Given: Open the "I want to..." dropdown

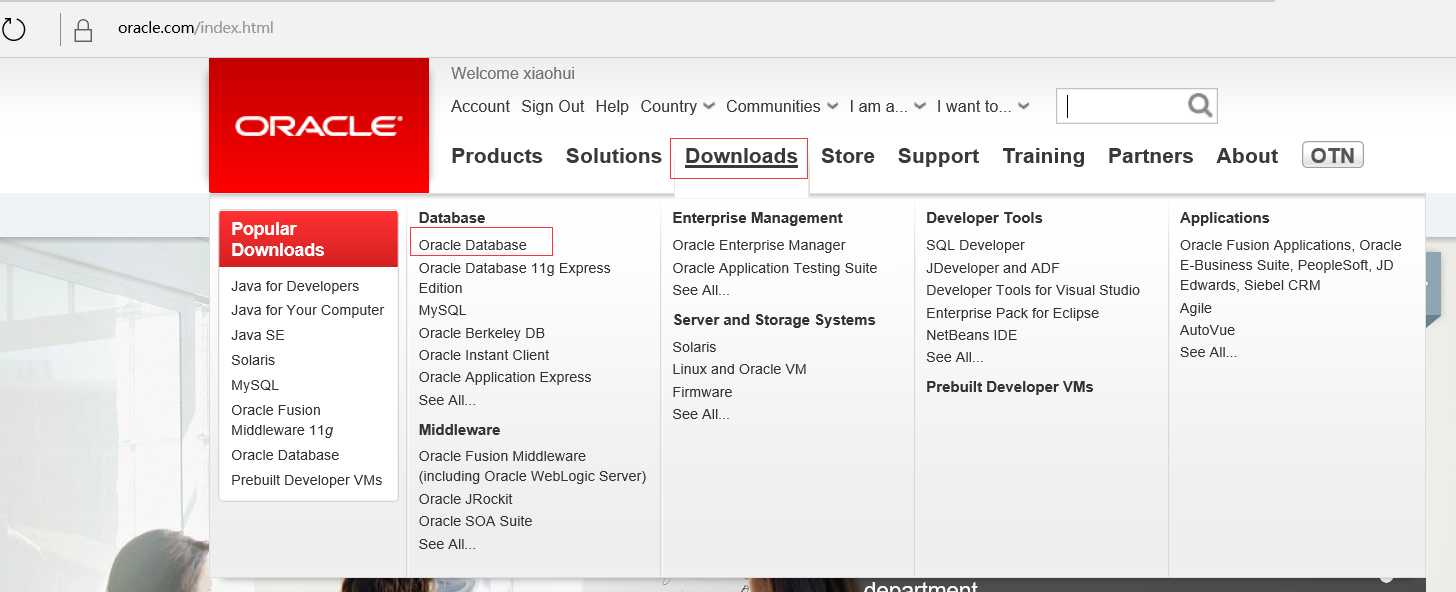Looking at the screenshot, I should pos(983,106).
